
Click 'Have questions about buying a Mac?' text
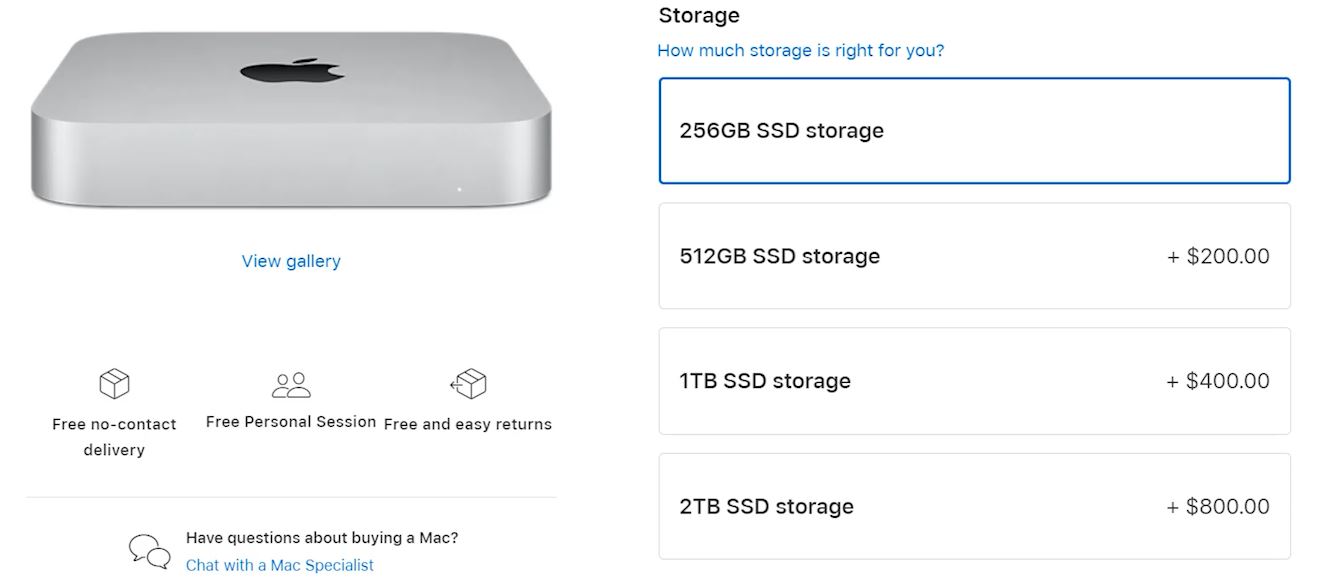(x=322, y=538)
